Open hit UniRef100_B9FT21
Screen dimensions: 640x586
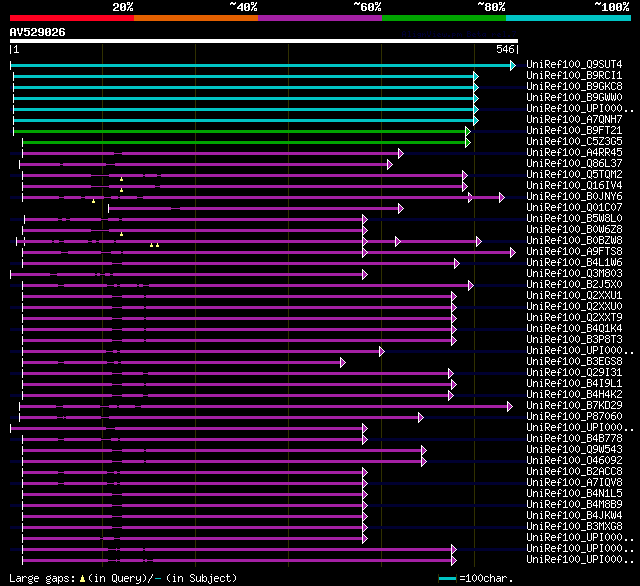[574, 130]
